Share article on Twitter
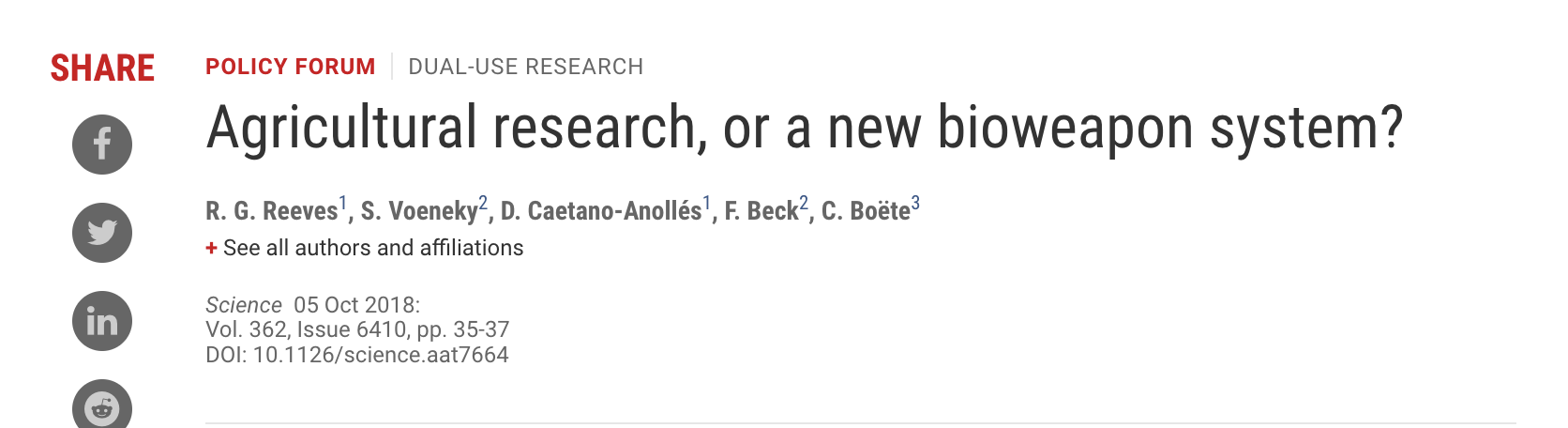1568x428 pixels. coord(102,233)
